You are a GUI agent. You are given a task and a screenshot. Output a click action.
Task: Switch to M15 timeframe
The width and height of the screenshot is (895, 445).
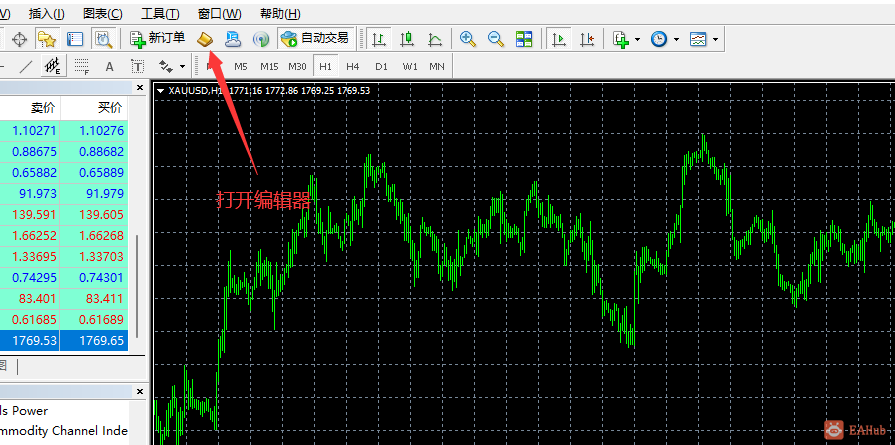coord(269,67)
